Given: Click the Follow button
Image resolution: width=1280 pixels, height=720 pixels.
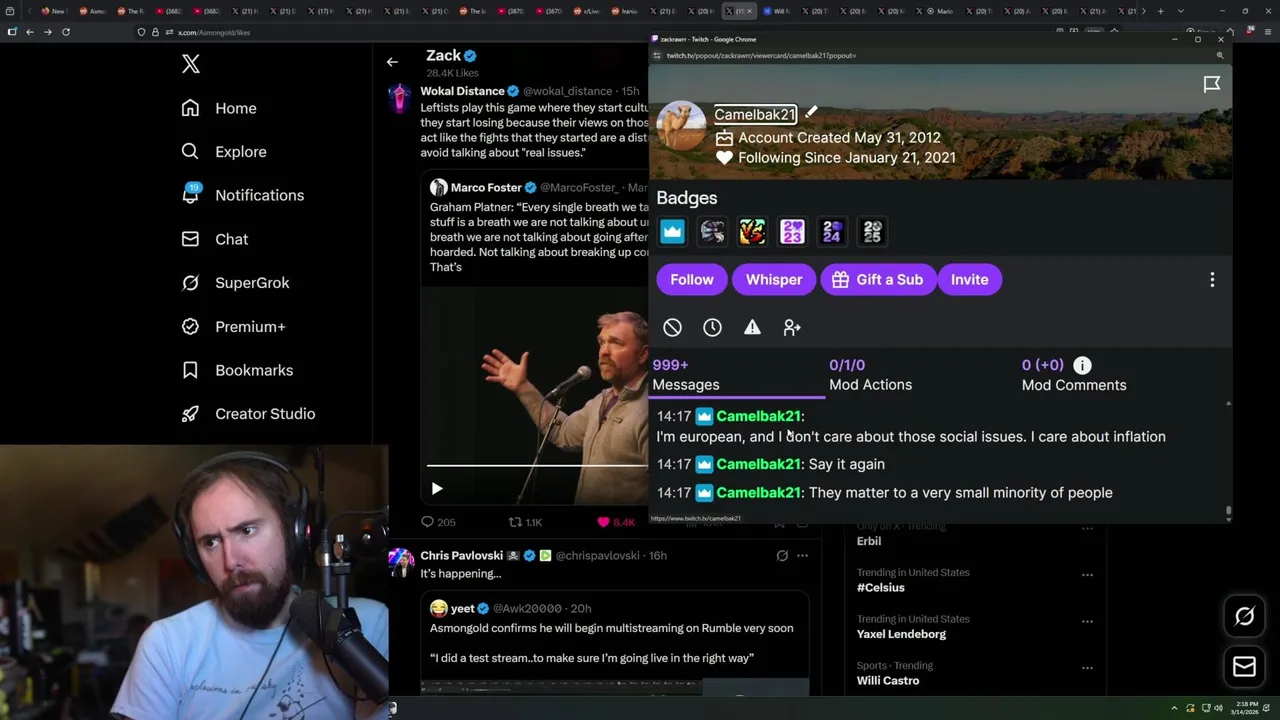Looking at the screenshot, I should (x=692, y=280).
